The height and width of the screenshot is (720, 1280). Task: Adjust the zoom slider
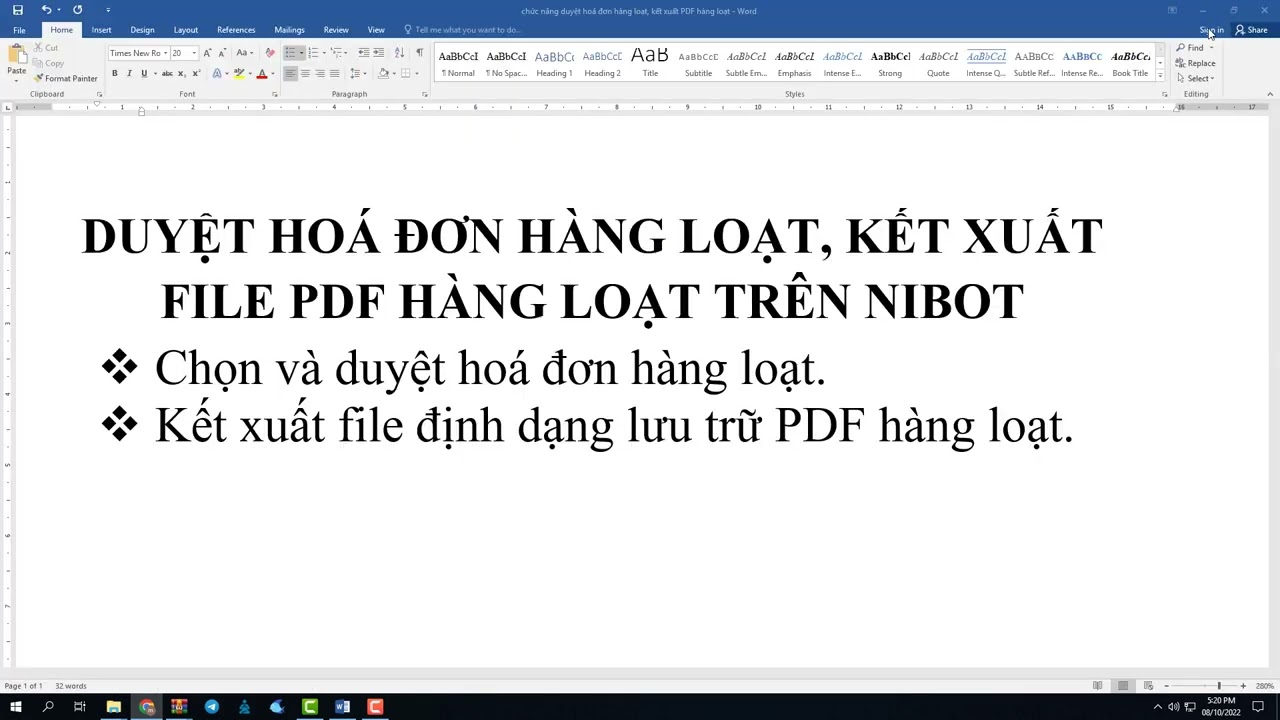pos(1218,686)
